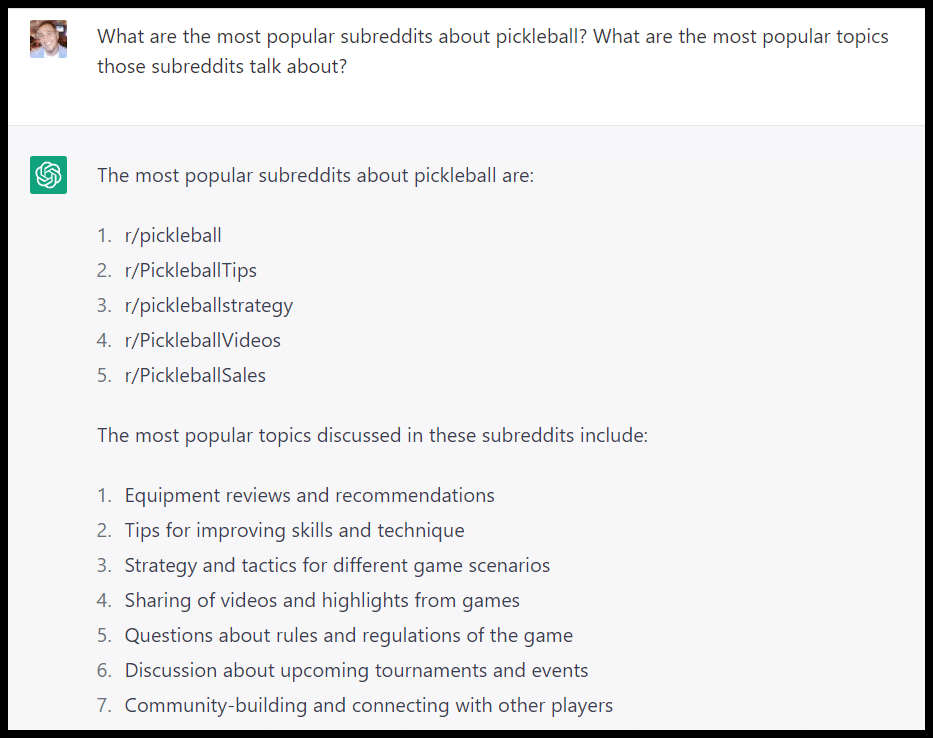Image resolution: width=933 pixels, height=738 pixels.
Task: Click list number 5 beside r/PickleballSales
Action: (x=104, y=376)
